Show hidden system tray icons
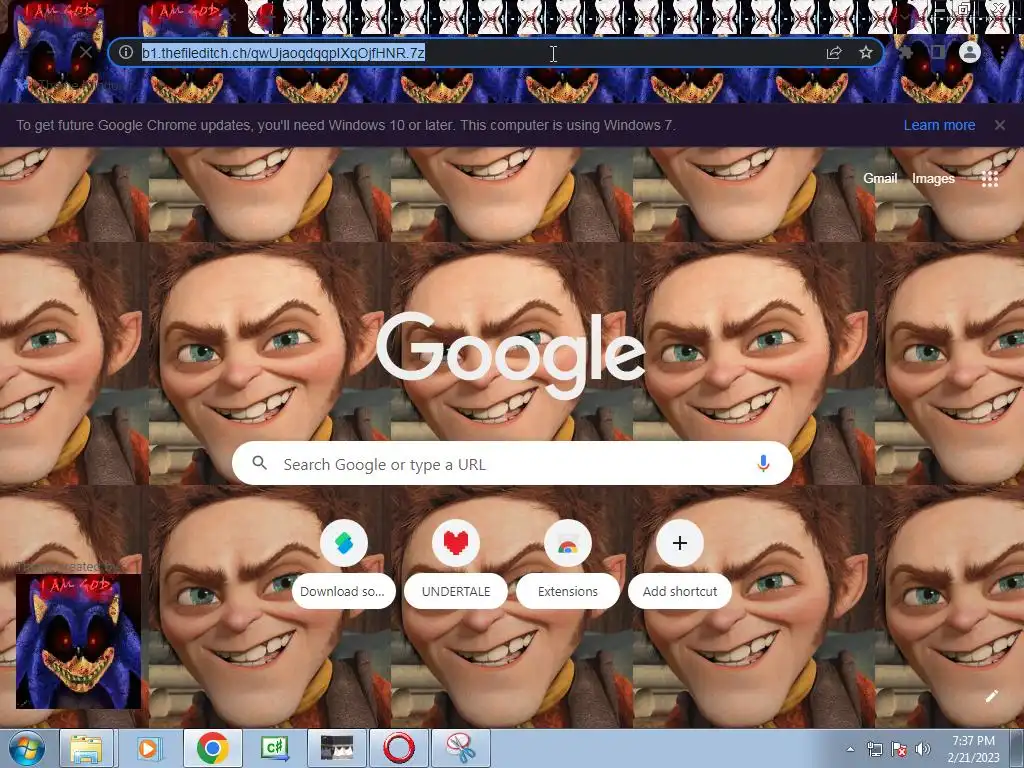This screenshot has height=768, width=1024. pyautogui.click(x=850, y=749)
